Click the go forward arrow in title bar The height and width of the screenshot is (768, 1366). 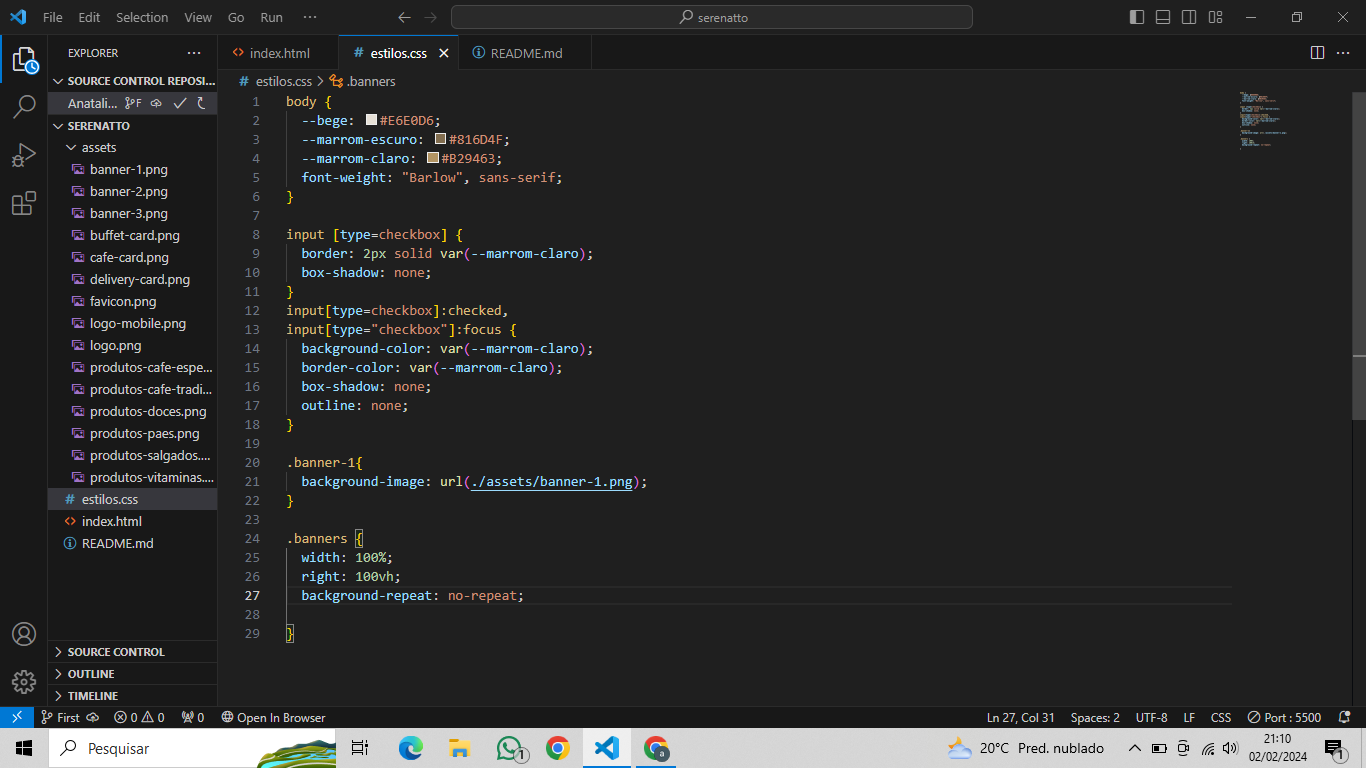coord(430,17)
